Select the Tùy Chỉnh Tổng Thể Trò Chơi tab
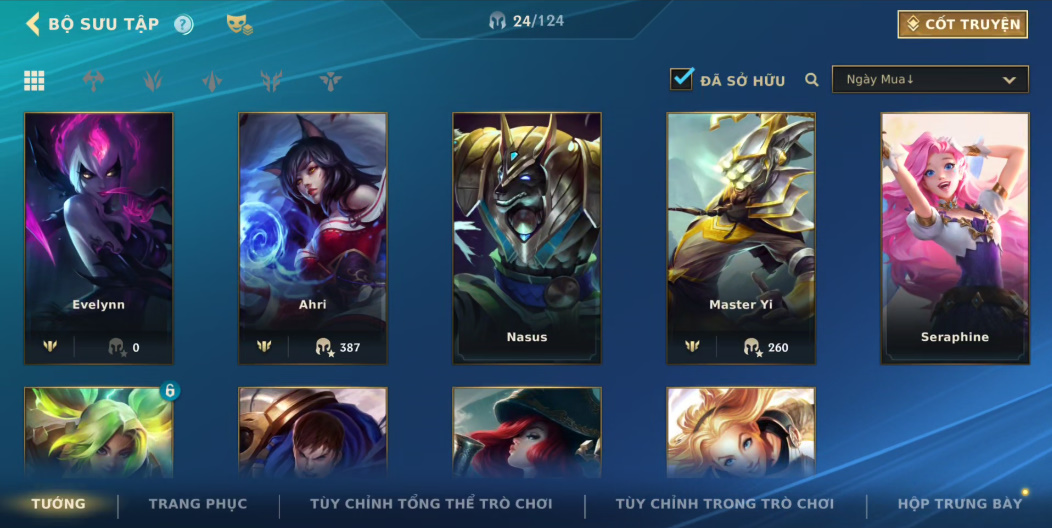 (431, 504)
